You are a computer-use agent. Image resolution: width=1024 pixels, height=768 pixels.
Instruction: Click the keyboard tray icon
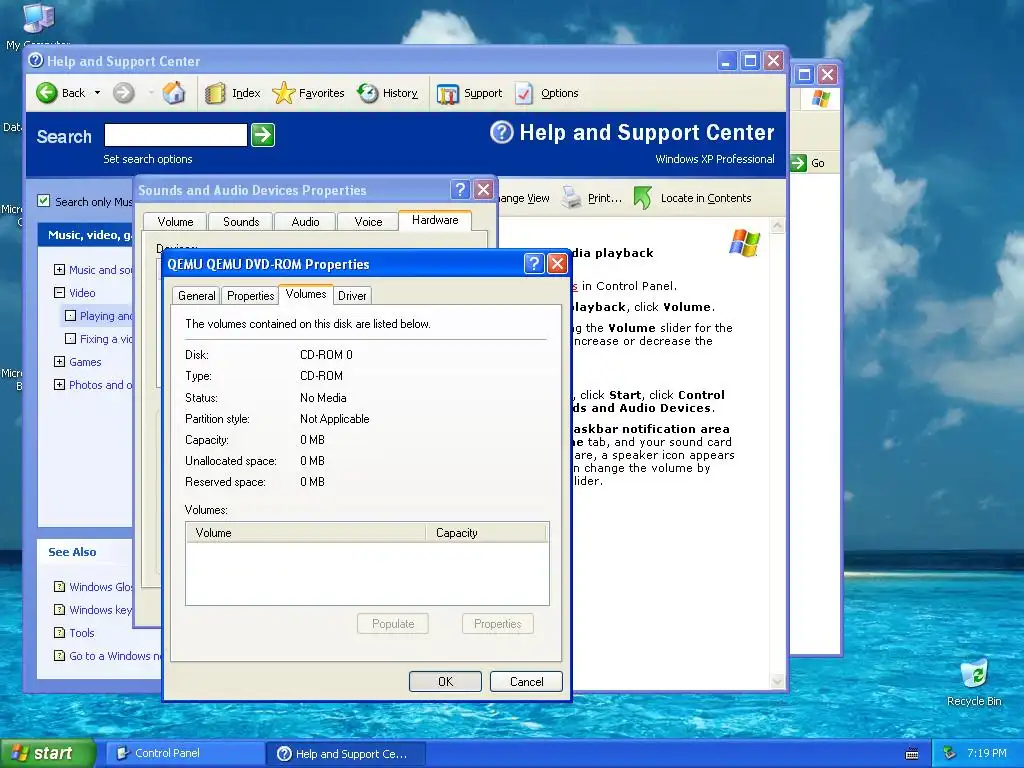[x=912, y=754]
